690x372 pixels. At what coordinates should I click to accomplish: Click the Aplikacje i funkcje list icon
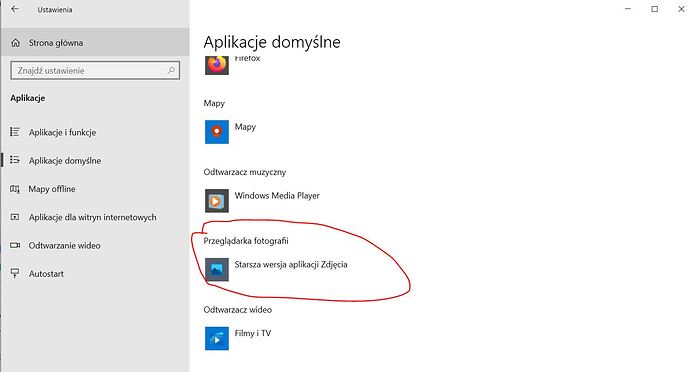(x=15, y=132)
